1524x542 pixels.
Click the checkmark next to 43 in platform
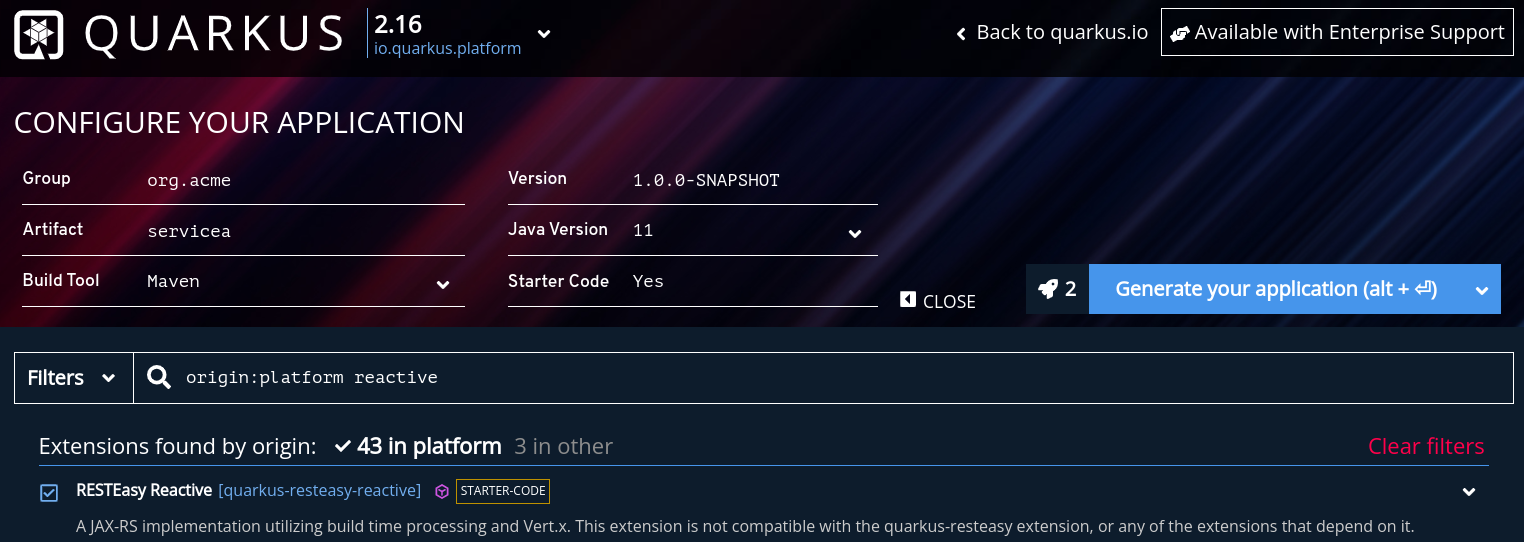coord(343,446)
